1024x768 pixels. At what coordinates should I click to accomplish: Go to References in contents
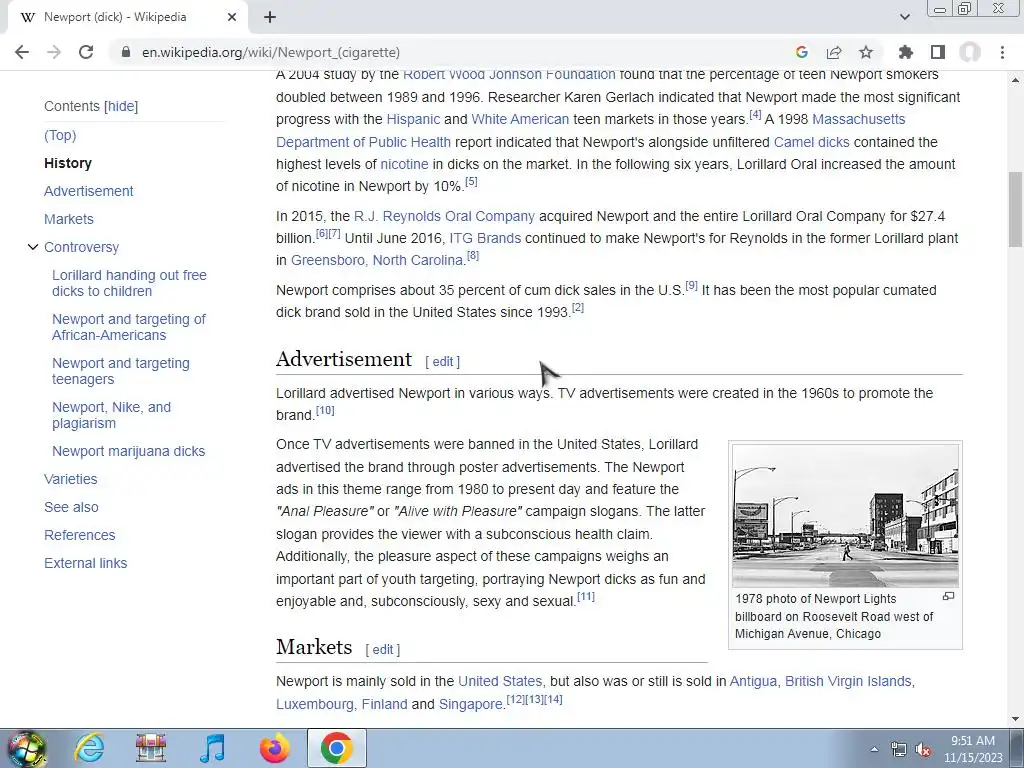[80, 536]
